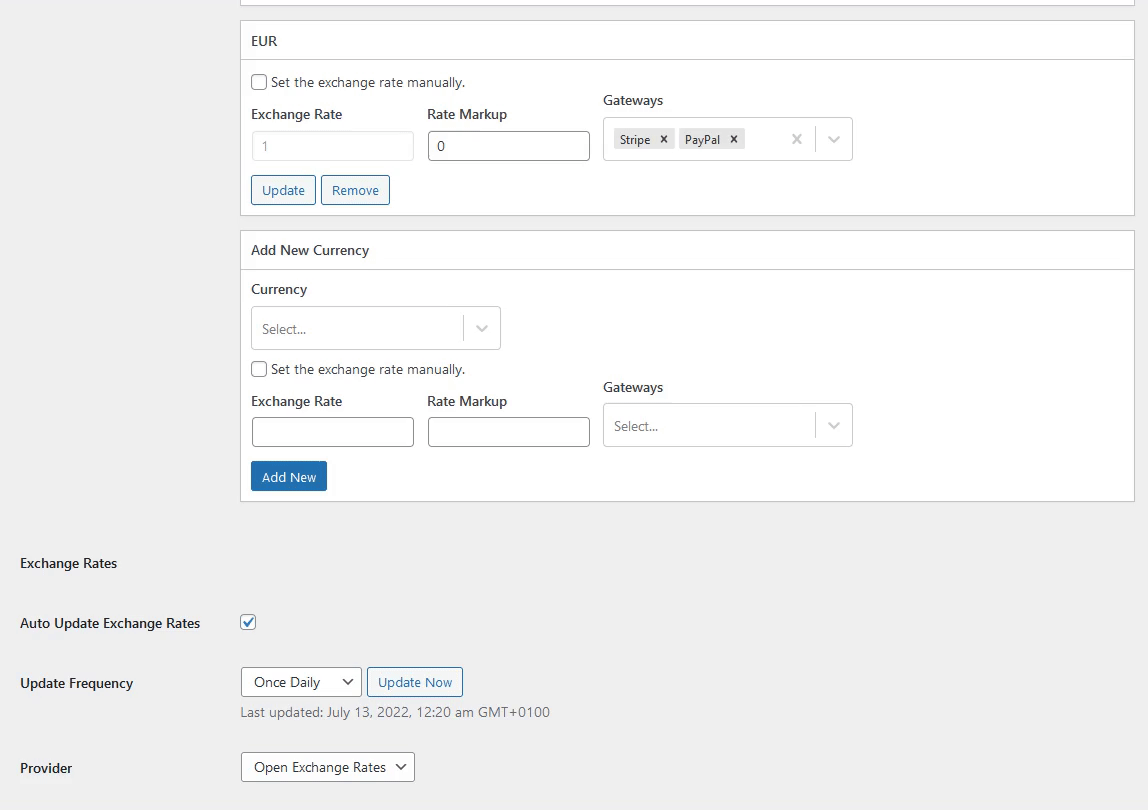Click the new currency Rate Markup field
The width and height of the screenshot is (1148, 810).
[508, 432]
